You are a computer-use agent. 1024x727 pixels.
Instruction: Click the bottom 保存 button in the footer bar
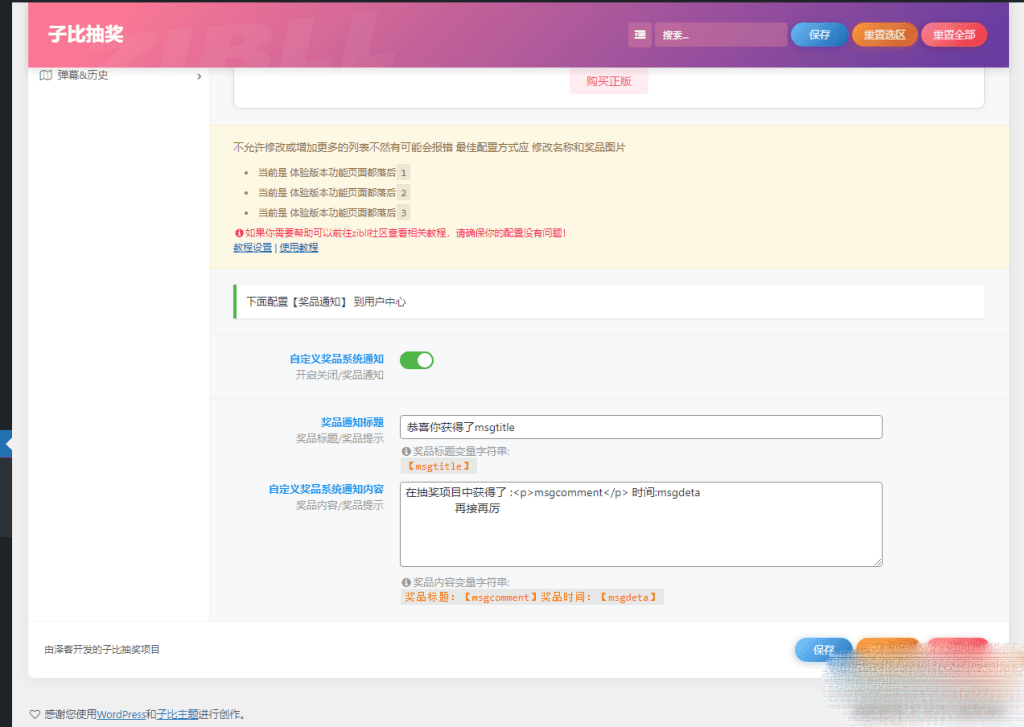click(x=823, y=650)
